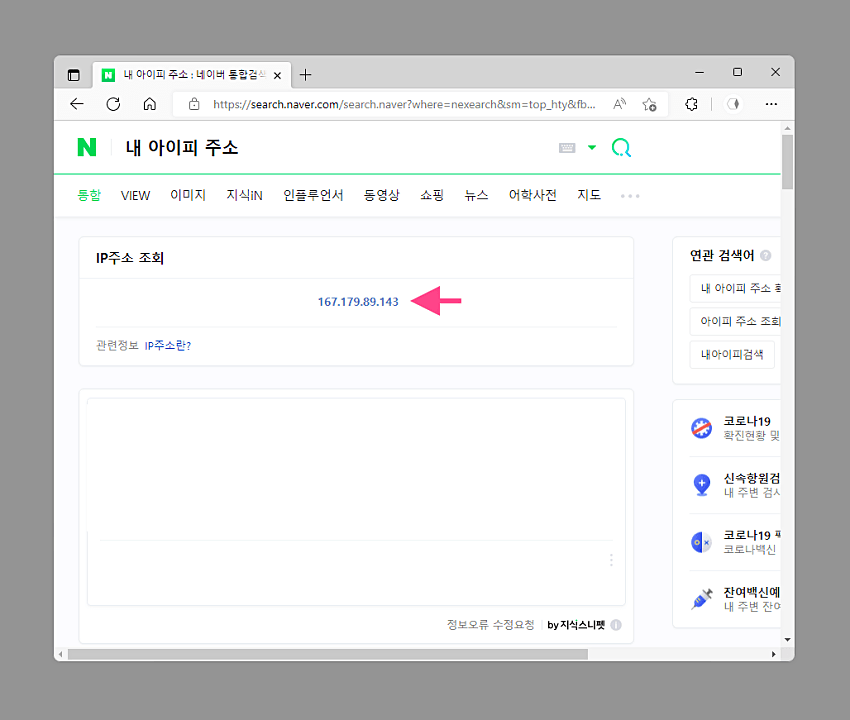Select the 코로나19 확진현황 icon
The height and width of the screenshot is (720, 850).
[x=701, y=427]
